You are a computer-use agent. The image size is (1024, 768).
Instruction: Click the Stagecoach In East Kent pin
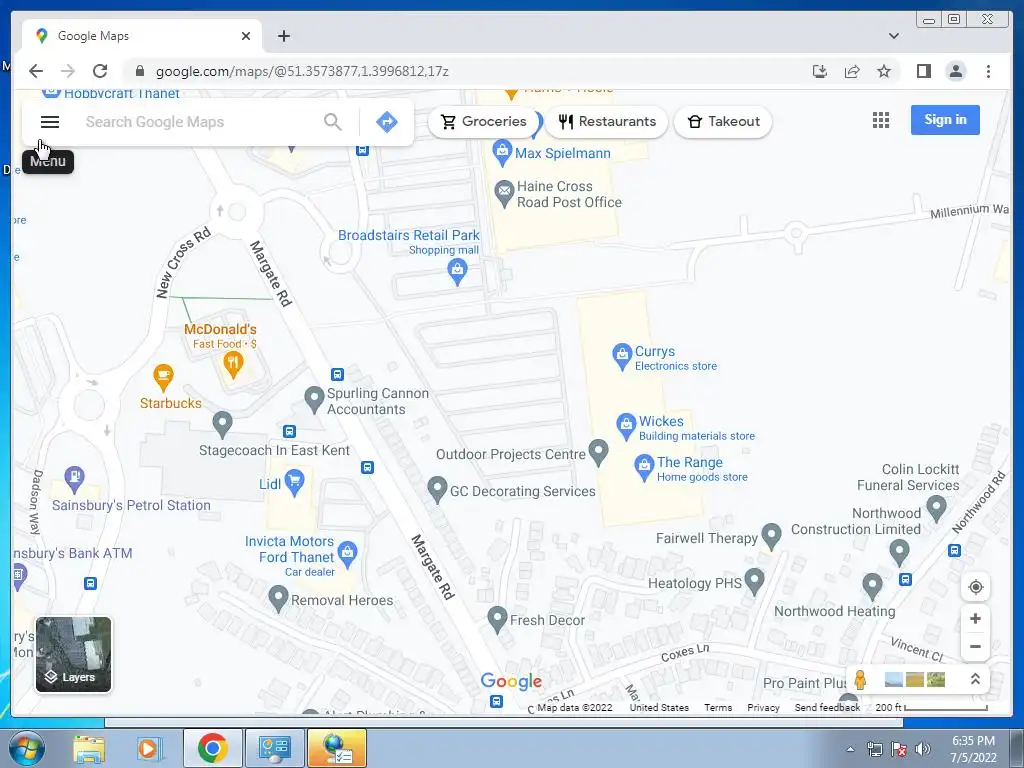pyautogui.click(x=222, y=424)
